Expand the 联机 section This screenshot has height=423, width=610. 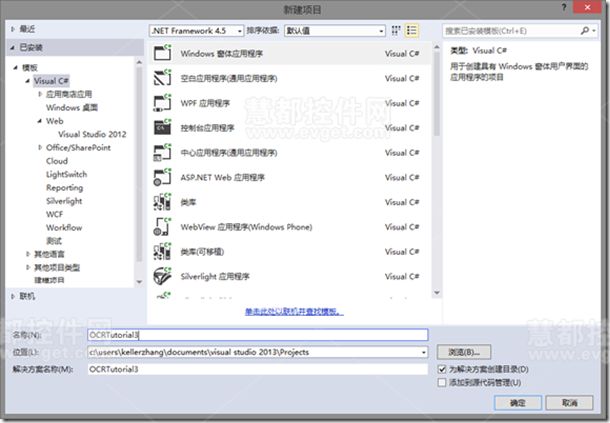point(12,296)
